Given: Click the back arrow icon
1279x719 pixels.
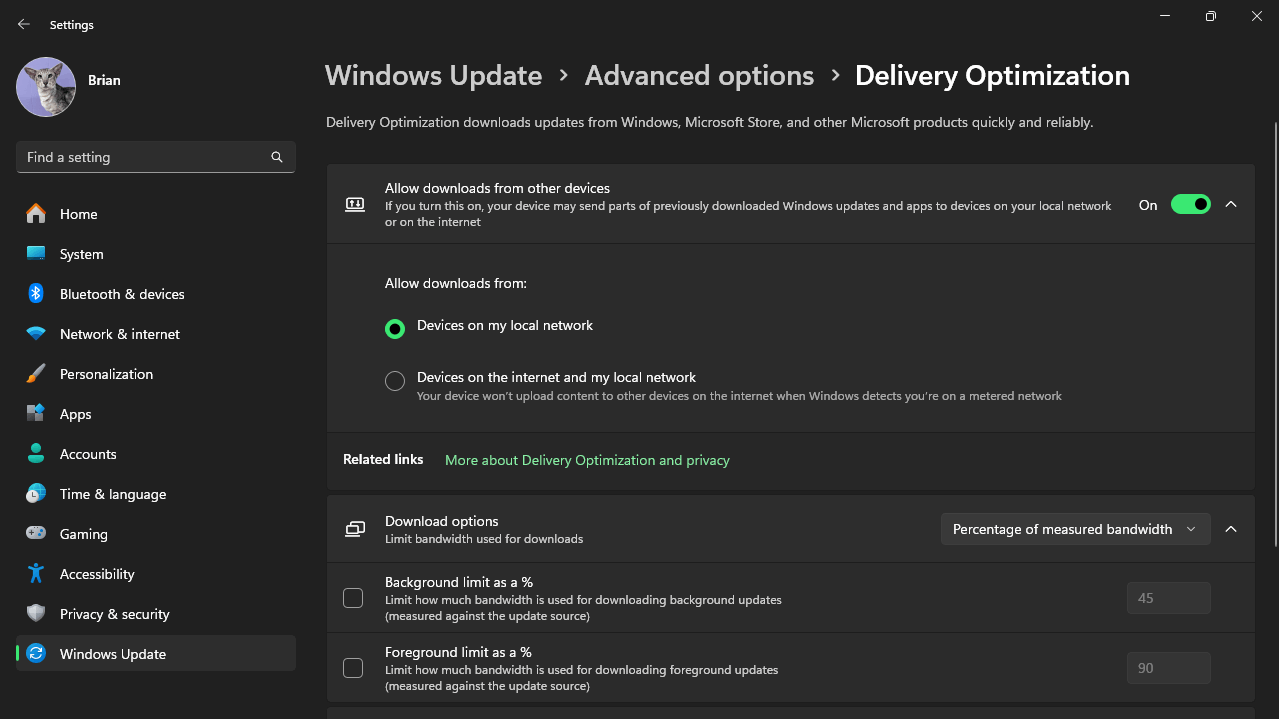Looking at the screenshot, I should (24, 24).
